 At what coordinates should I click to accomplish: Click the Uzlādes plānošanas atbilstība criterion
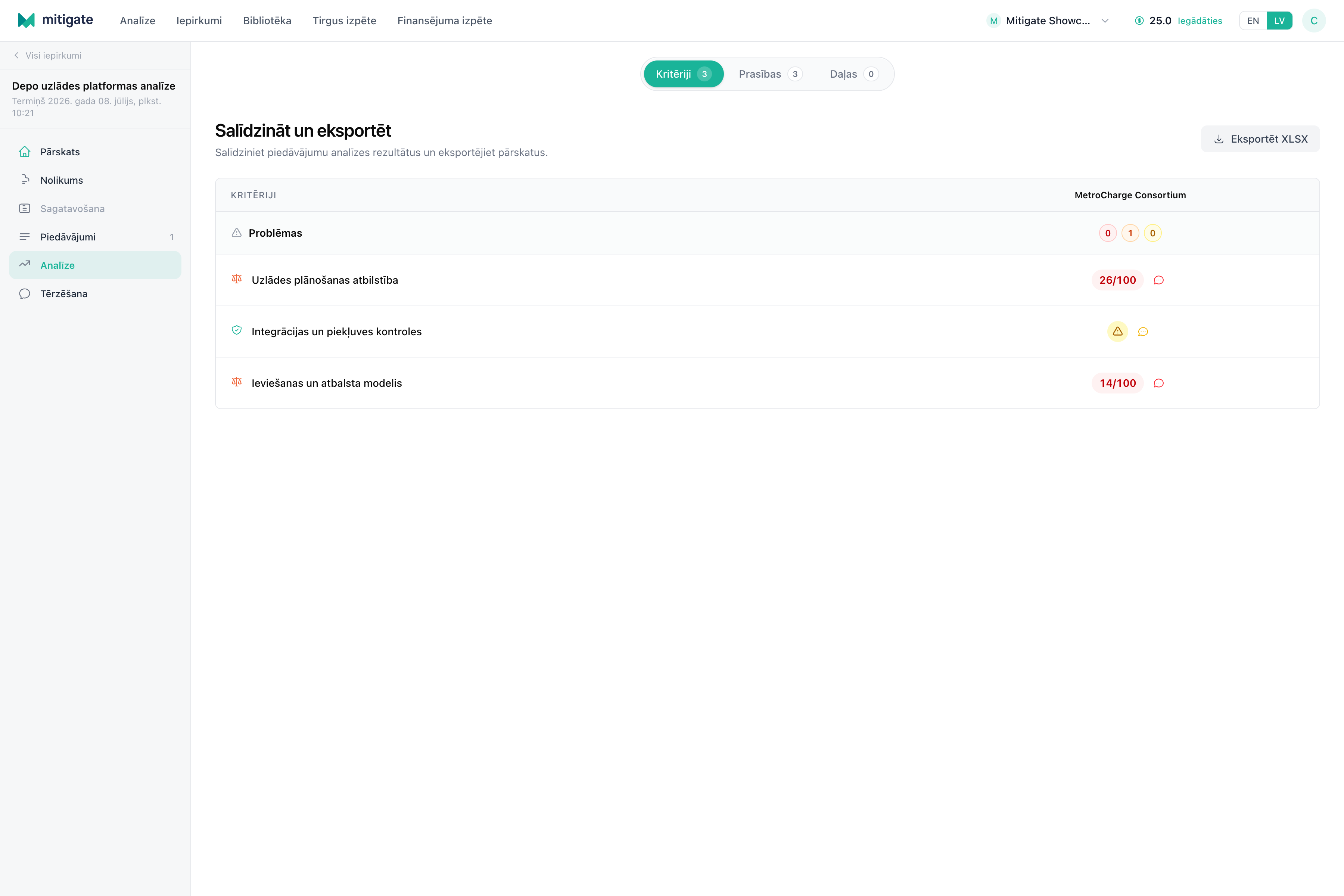coord(324,280)
